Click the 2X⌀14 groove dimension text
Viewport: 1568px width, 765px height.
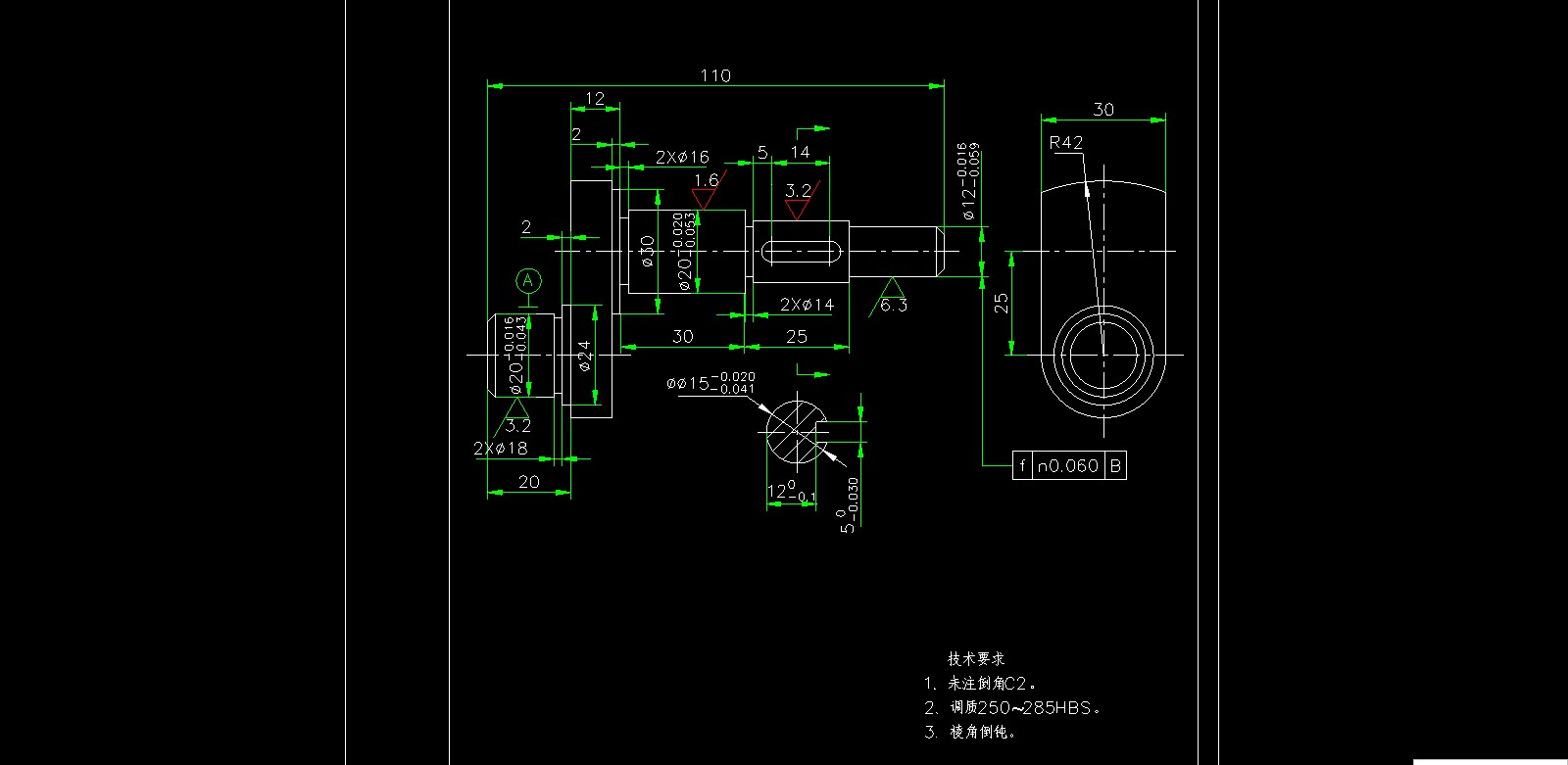pyautogui.click(x=807, y=305)
